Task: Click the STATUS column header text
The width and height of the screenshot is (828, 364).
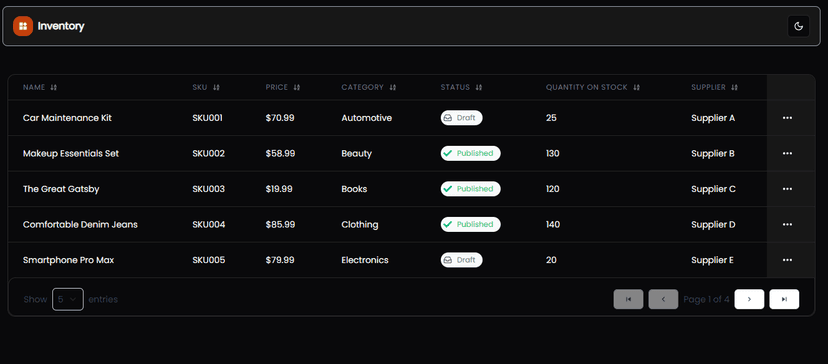Action: click(x=455, y=88)
